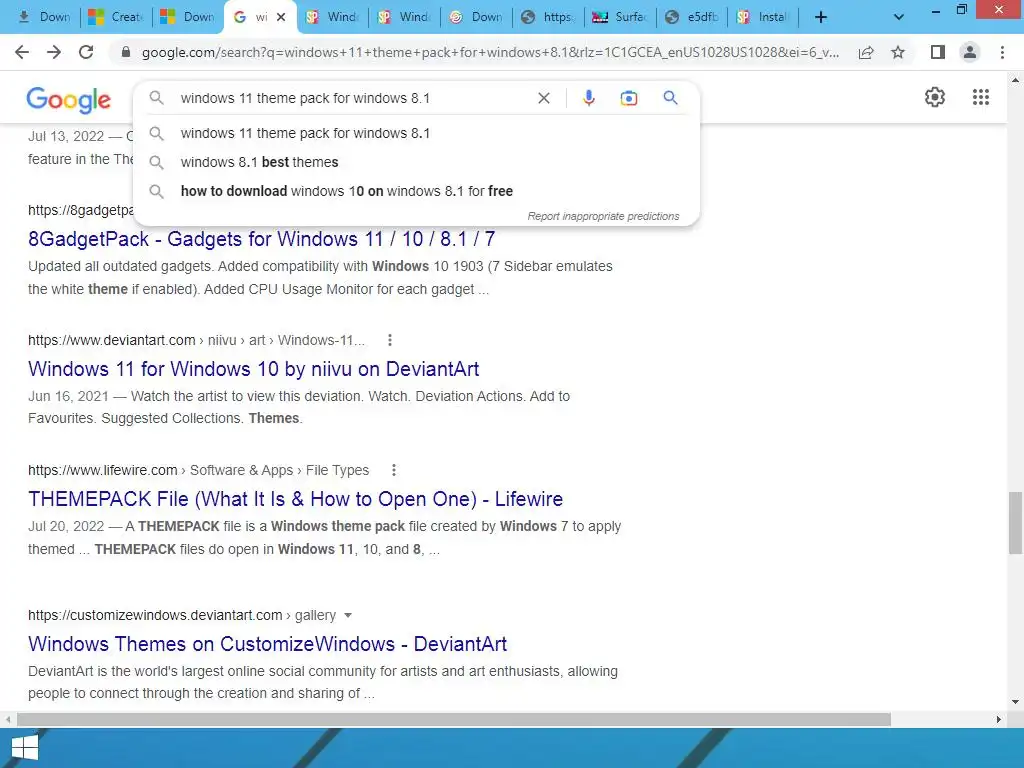Switch to the 'Surfac' tab
Screen dimensions: 1024x768
pyautogui.click(x=620, y=17)
